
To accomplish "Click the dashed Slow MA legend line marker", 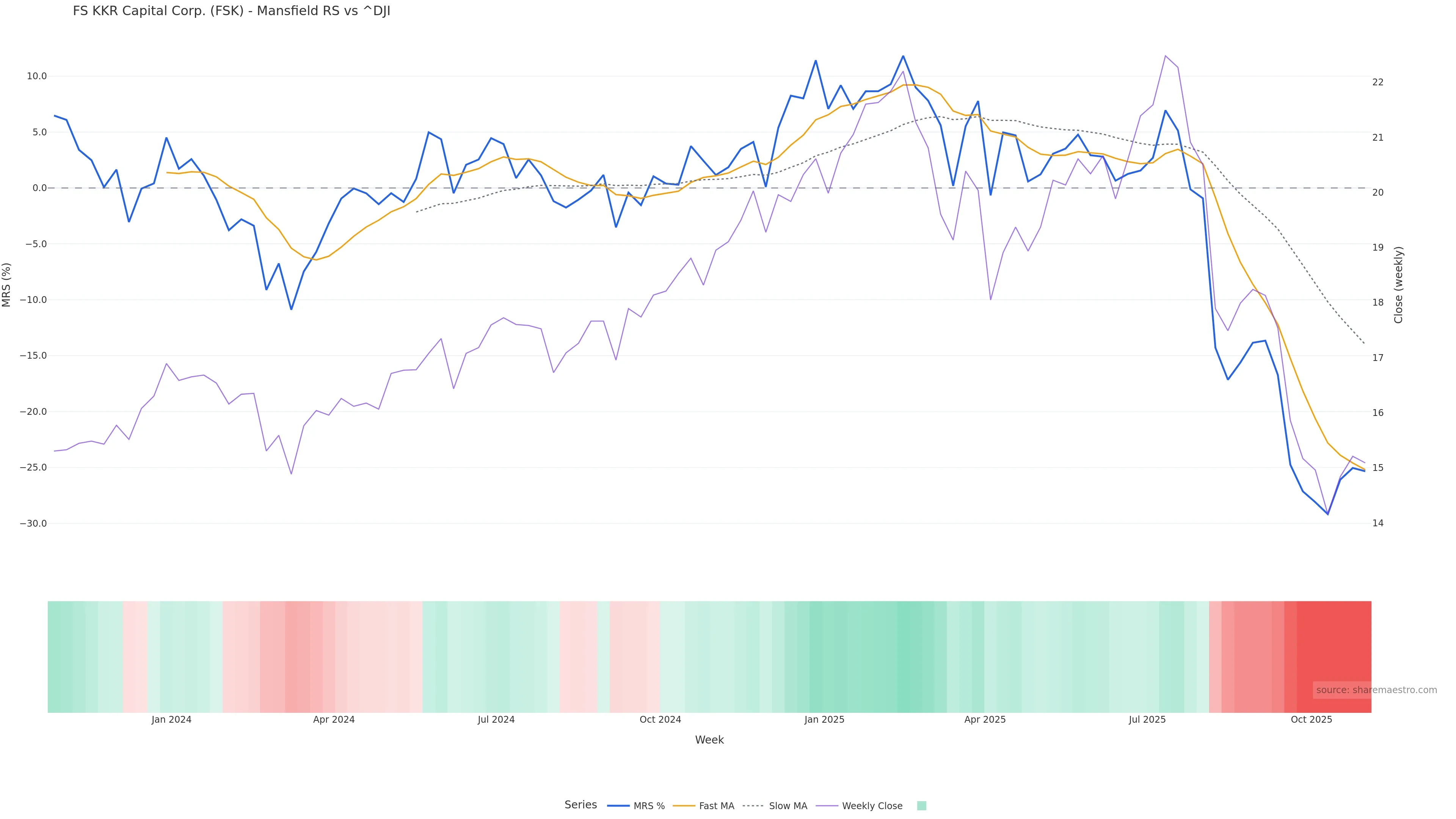I will 753,806.
